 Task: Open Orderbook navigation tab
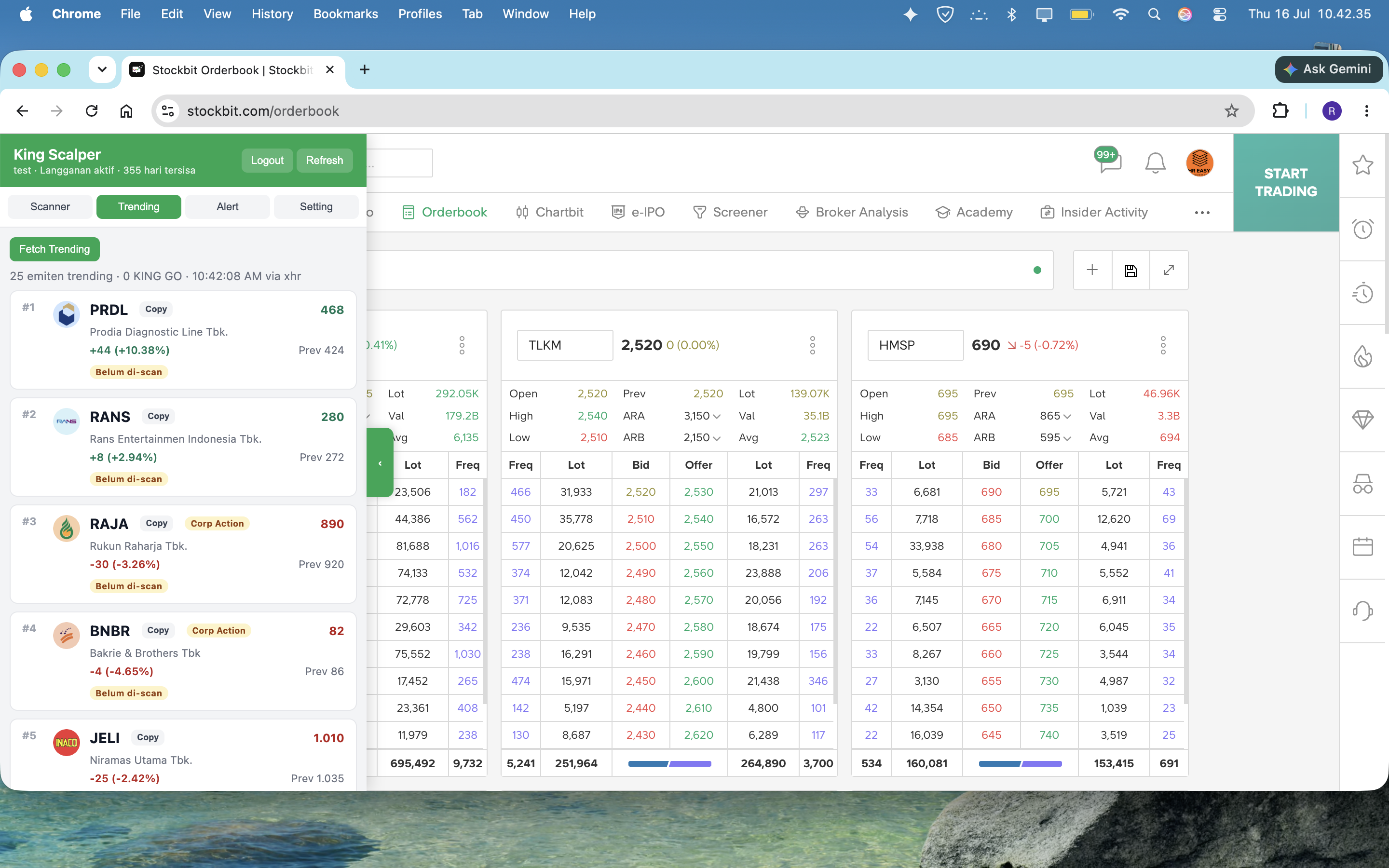point(445,212)
